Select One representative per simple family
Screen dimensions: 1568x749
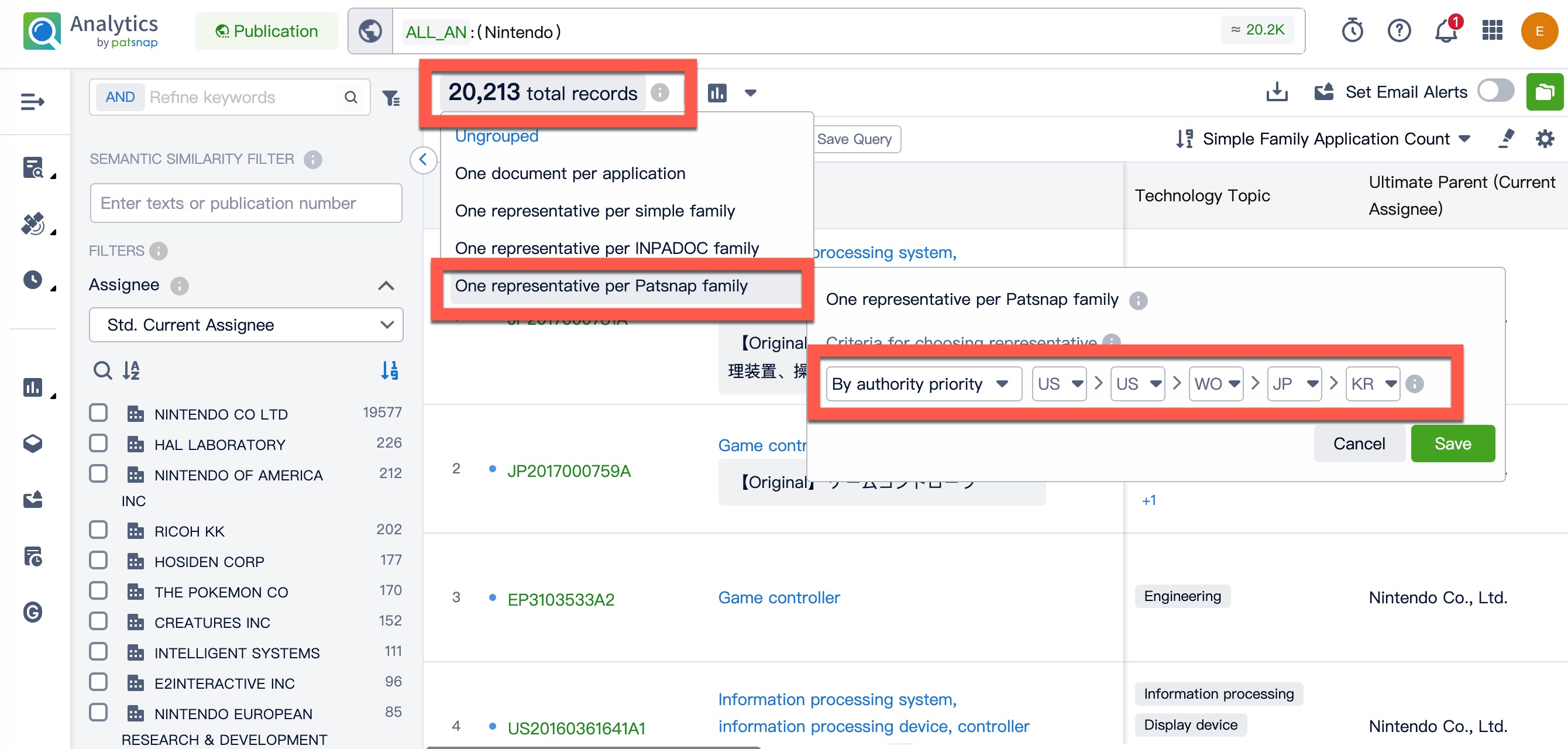(x=594, y=211)
